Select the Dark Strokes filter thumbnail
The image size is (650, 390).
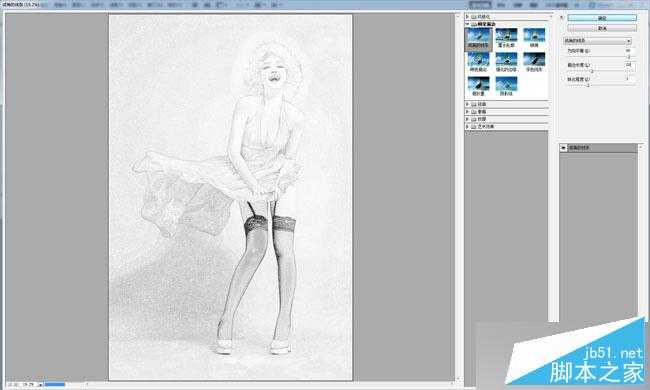point(534,62)
